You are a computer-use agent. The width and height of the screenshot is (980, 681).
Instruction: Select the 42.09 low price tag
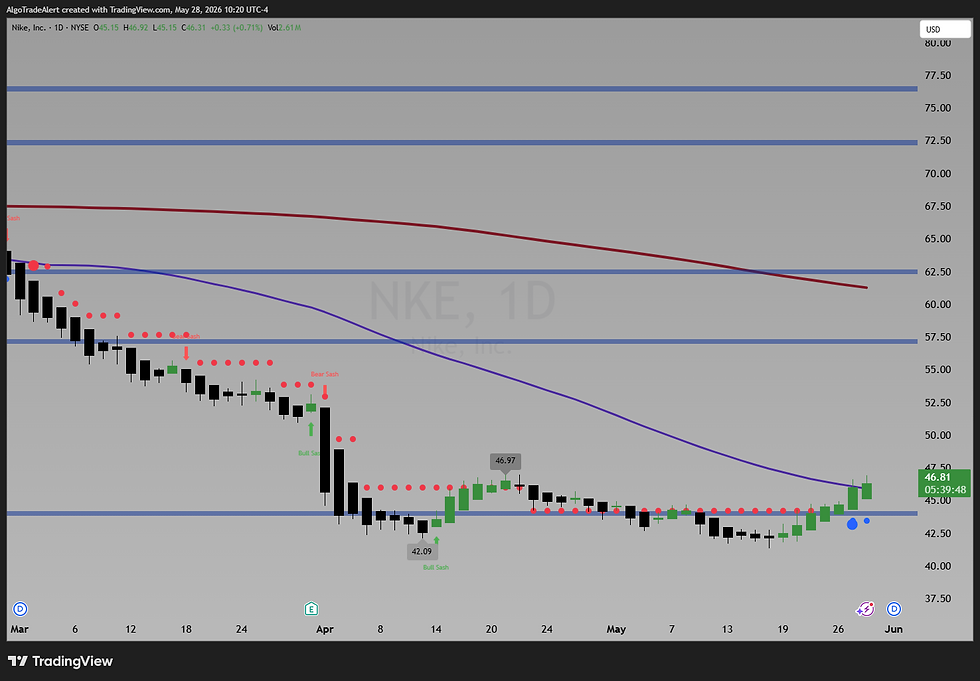point(422,552)
